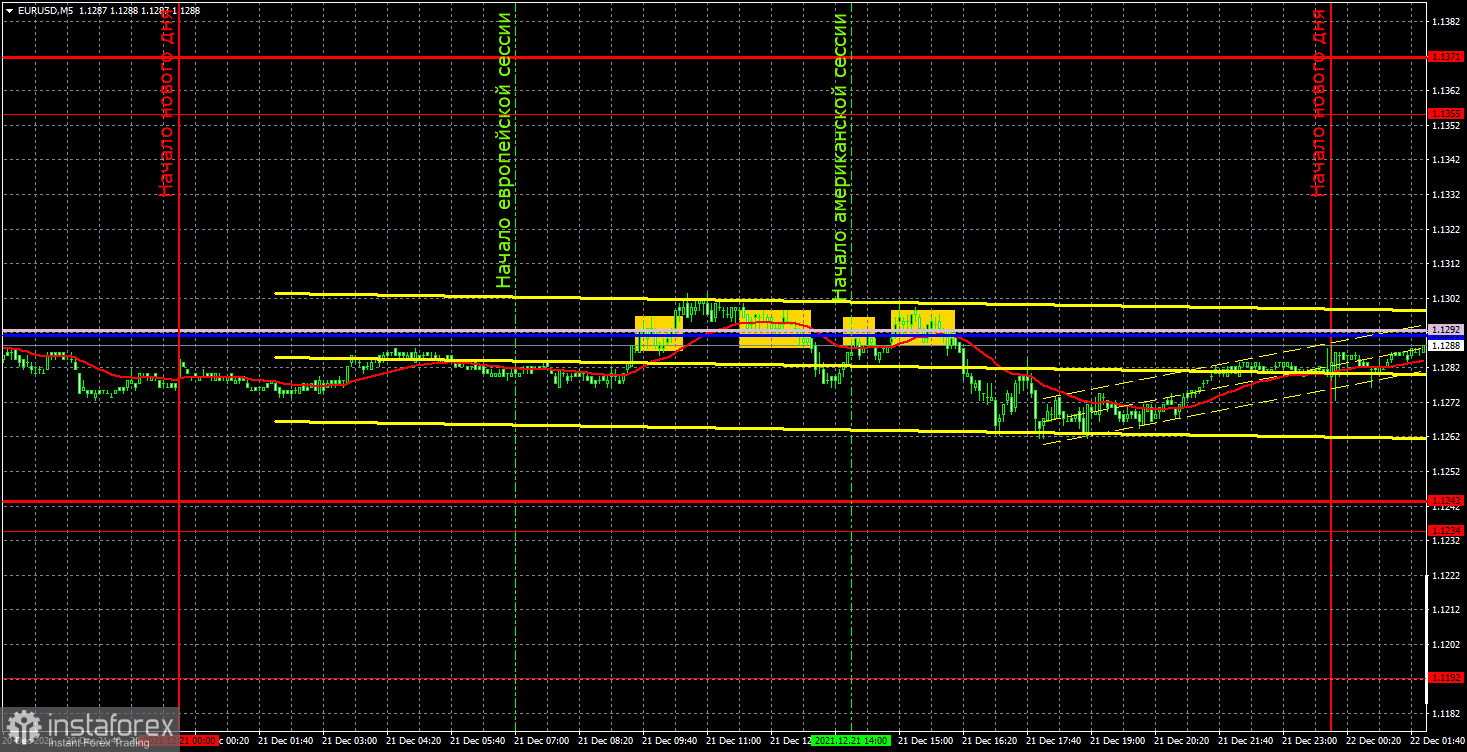Select the 'Начало американской сессии' vertical label
This screenshot has width=1467, height=752.
[840, 157]
